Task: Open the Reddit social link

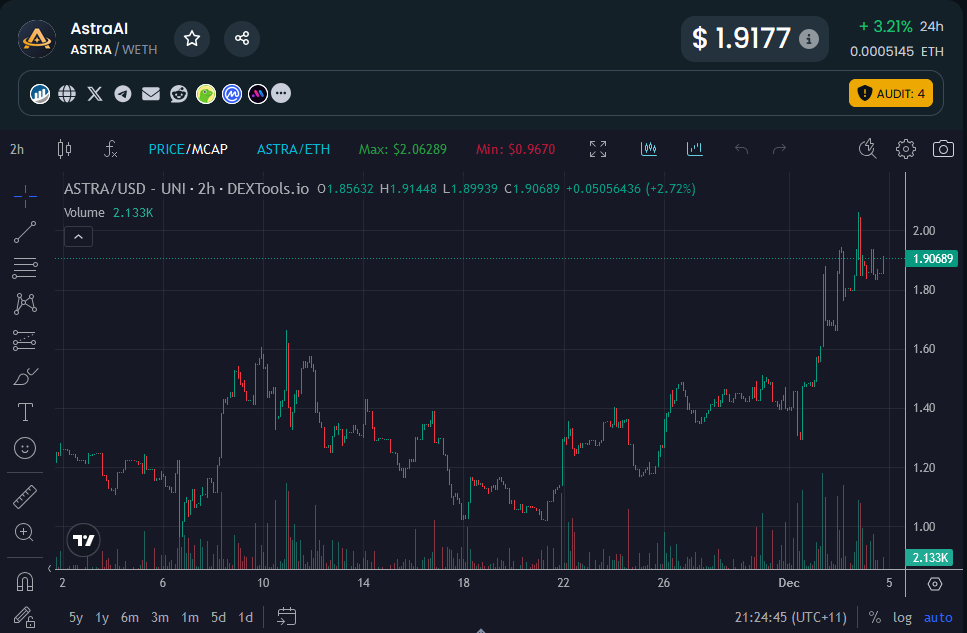Action: 179,94
